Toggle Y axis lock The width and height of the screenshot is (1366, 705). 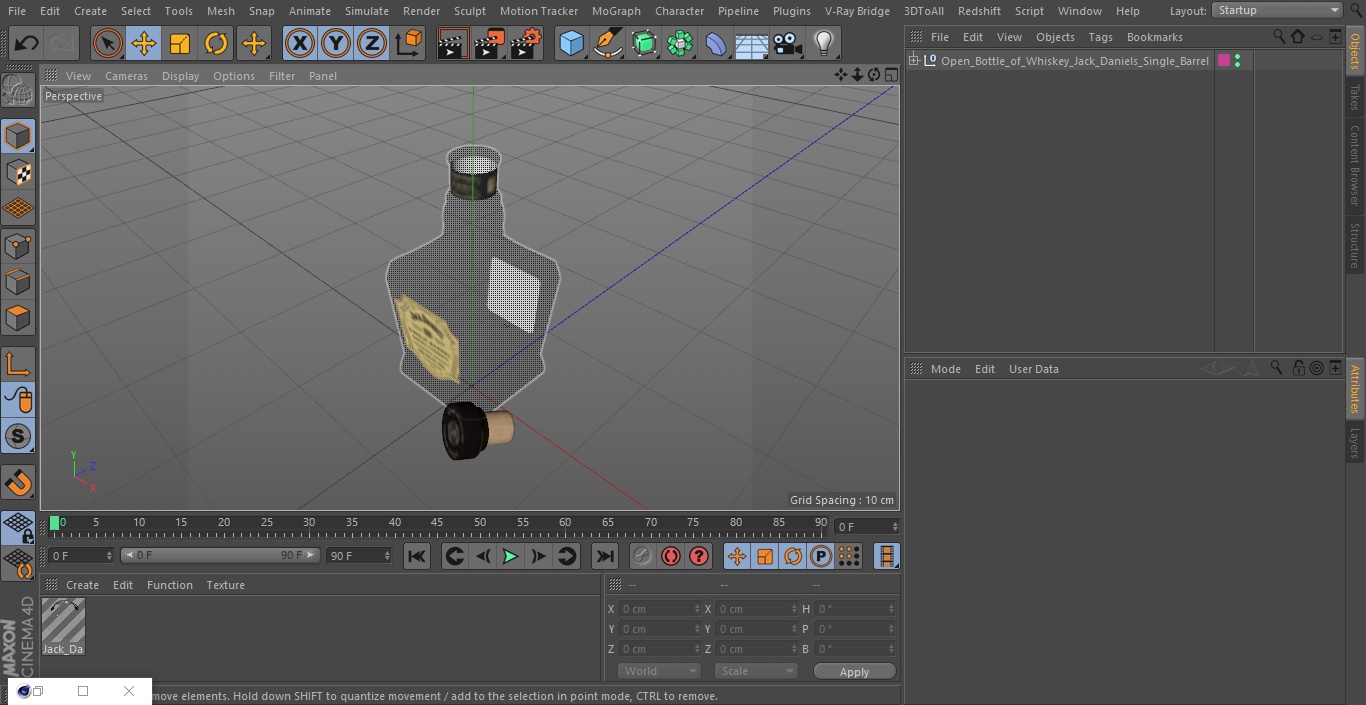coord(335,43)
